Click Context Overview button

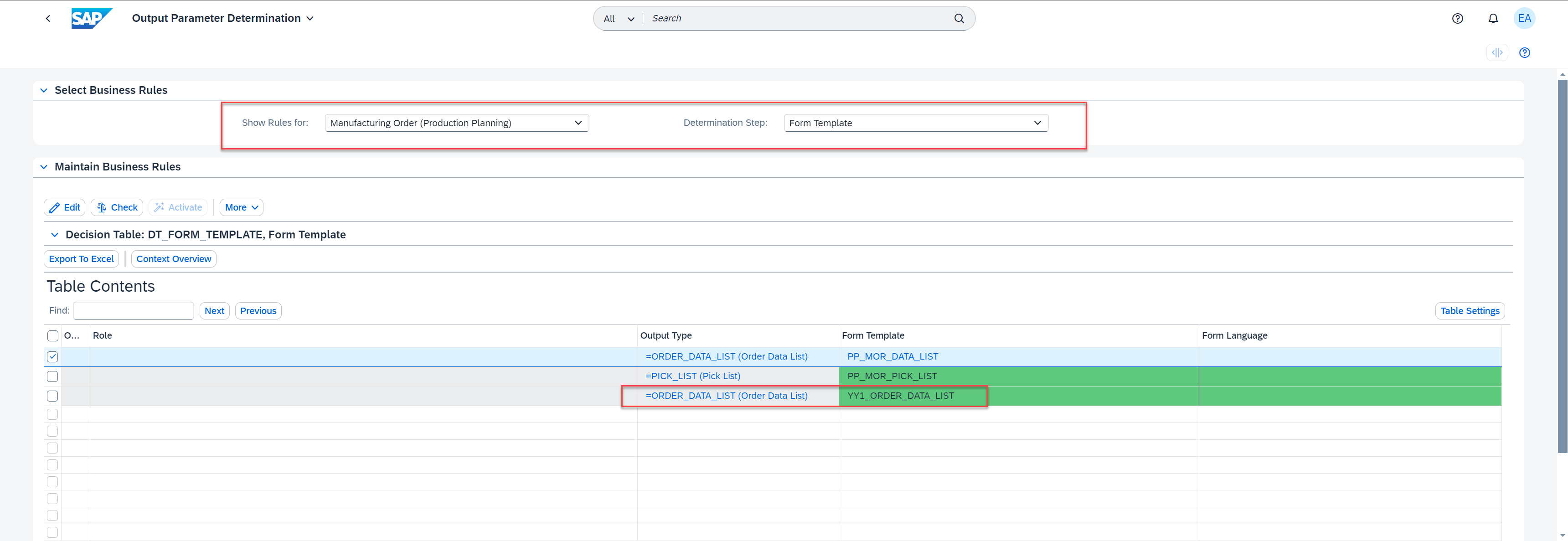(174, 259)
